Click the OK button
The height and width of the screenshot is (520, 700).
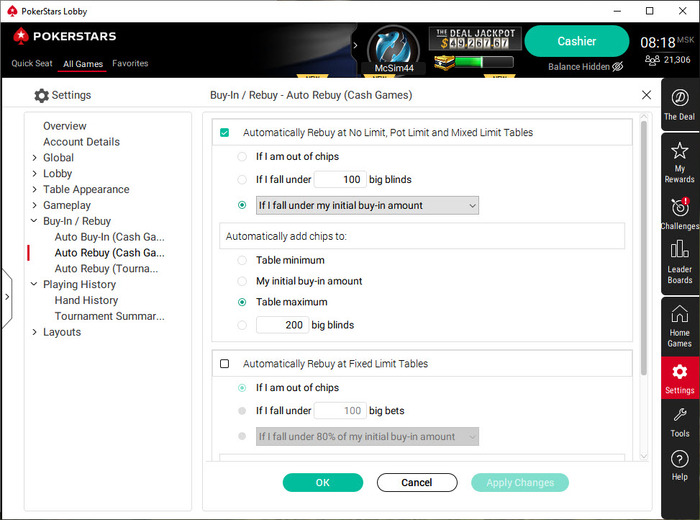click(x=323, y=483)
